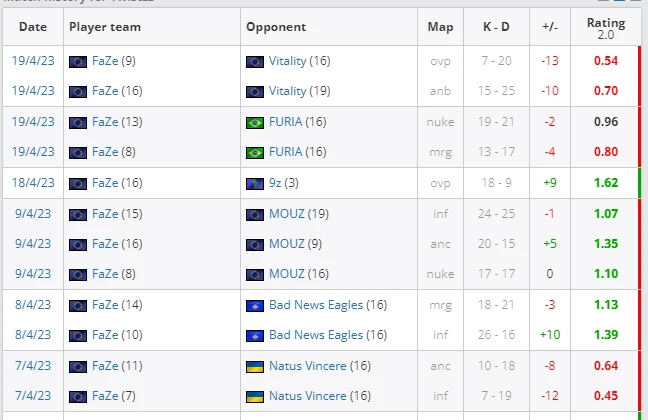648x420 pixels.
Task: Sort by the K - D column header
Action: pos(496,27)
